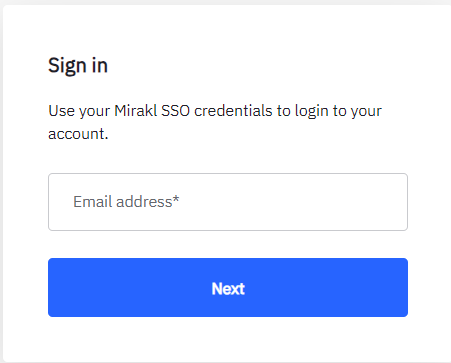Click the asterisk after Email address
451x363 pixels.
[x=176, y=199]
